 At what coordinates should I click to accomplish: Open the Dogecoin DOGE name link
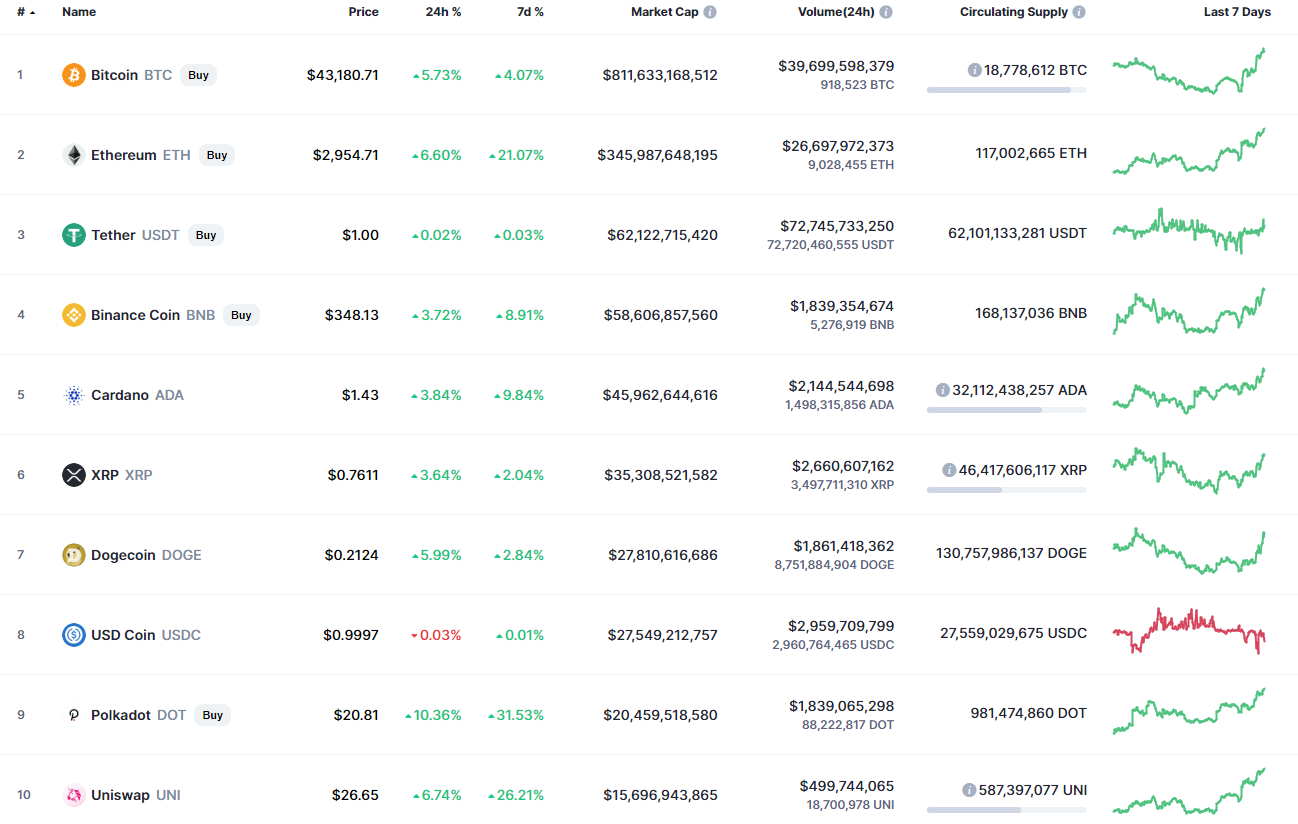(146, 555)
